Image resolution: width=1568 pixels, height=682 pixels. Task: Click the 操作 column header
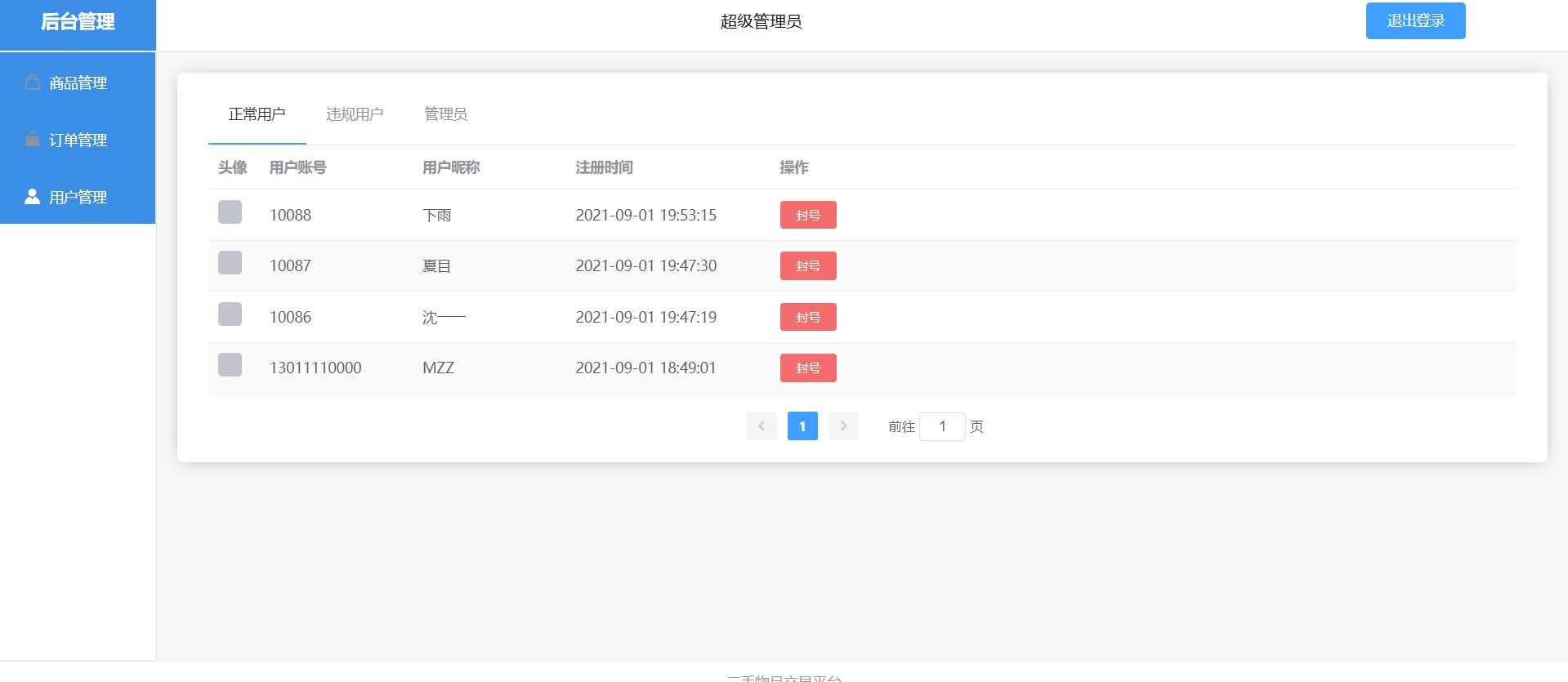click(x=794, y=167)
